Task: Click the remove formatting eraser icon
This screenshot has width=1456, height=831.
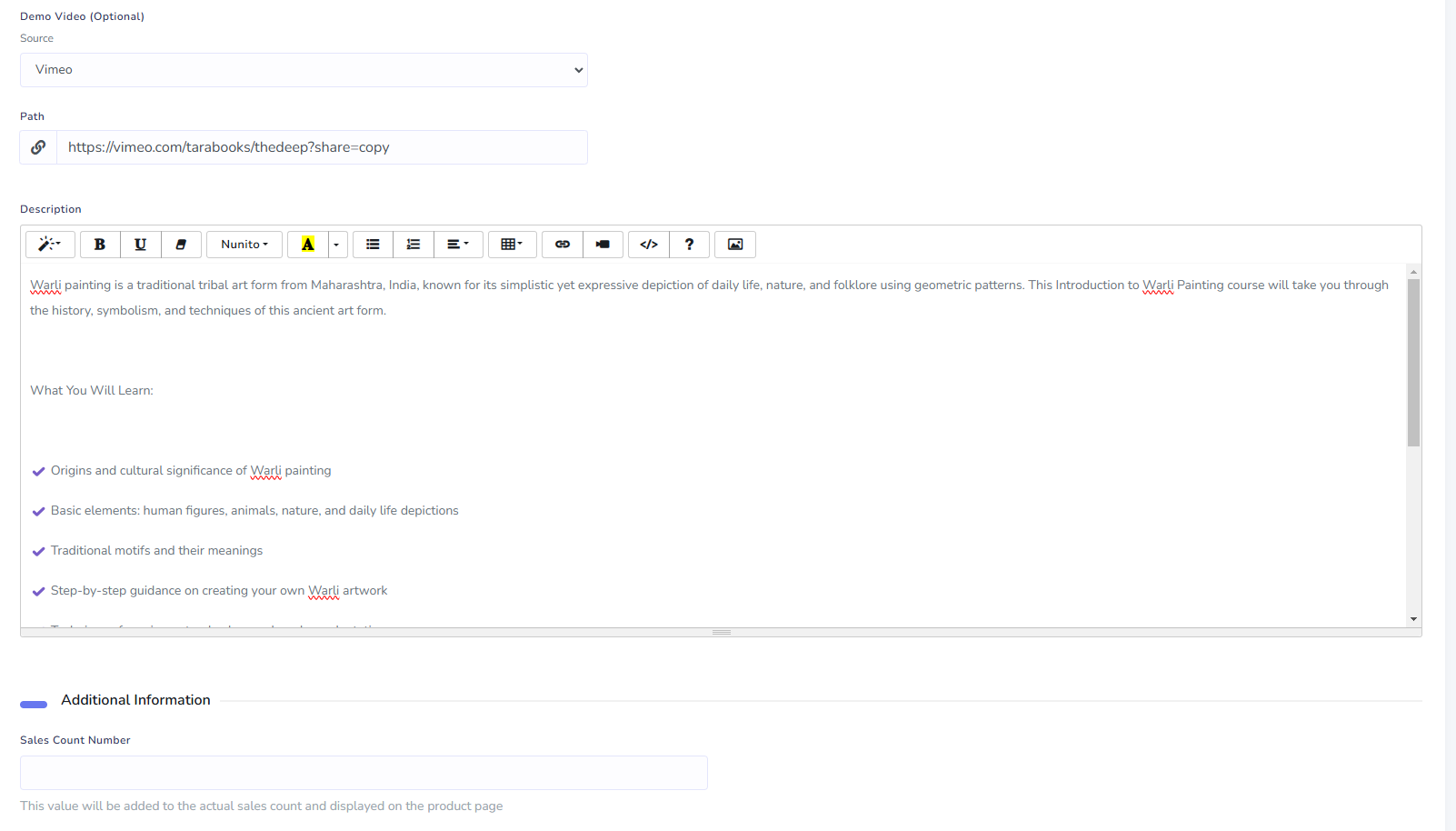Action: click(x=181, y=244)
